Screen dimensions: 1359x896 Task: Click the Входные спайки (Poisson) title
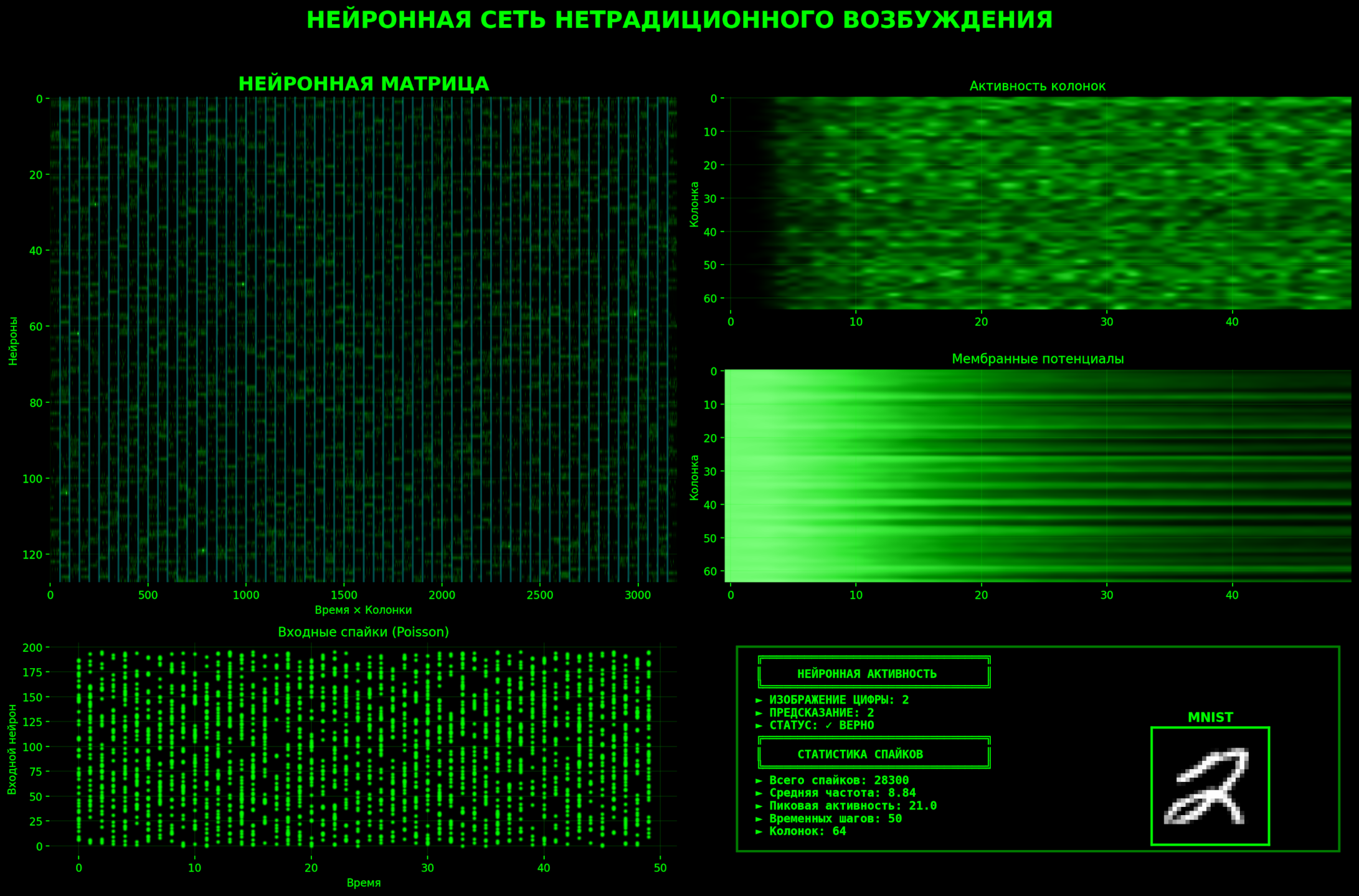coord(363,632)
